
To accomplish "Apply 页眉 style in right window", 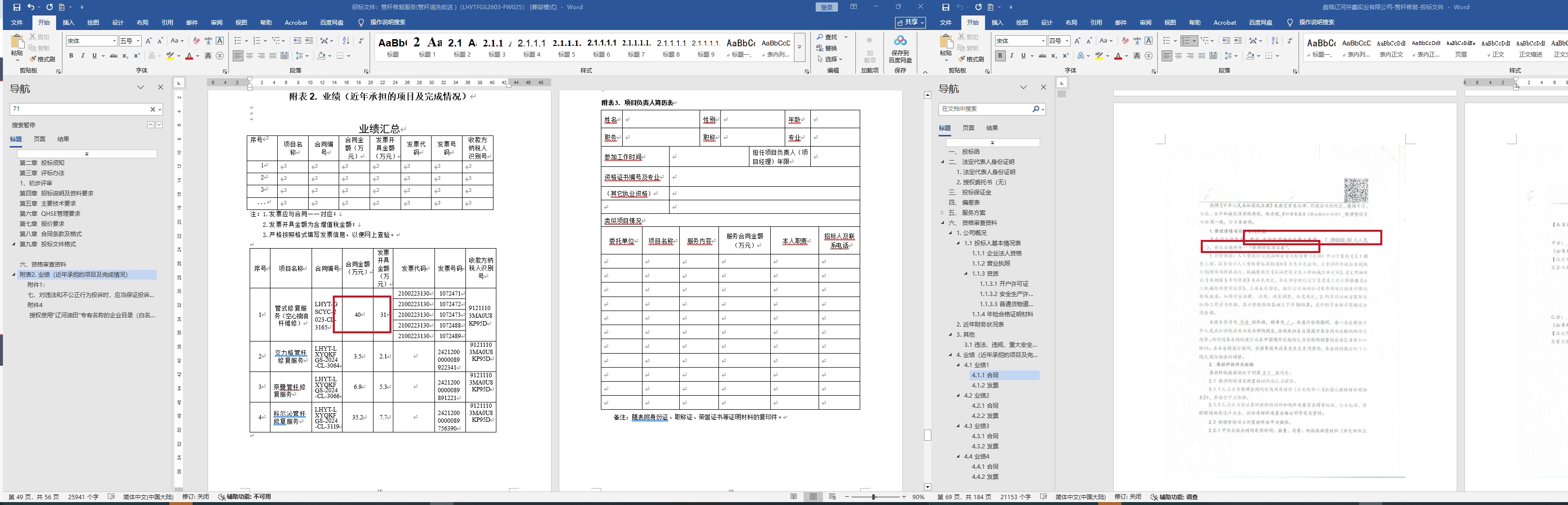I will coord(1461,47).
